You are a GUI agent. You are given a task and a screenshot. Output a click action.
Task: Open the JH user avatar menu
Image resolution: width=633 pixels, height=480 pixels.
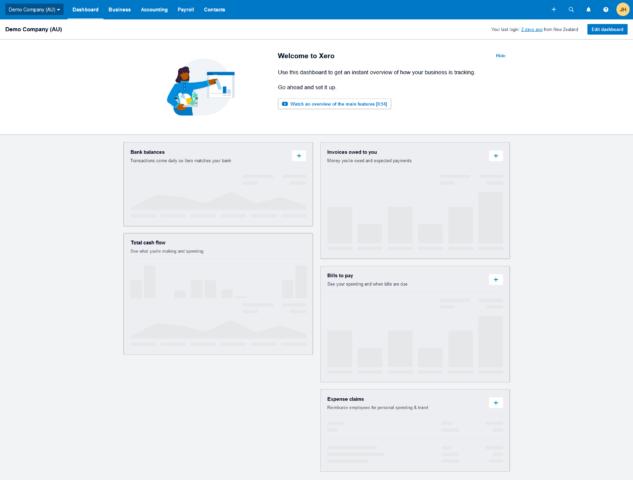click(x=623, y=9)
